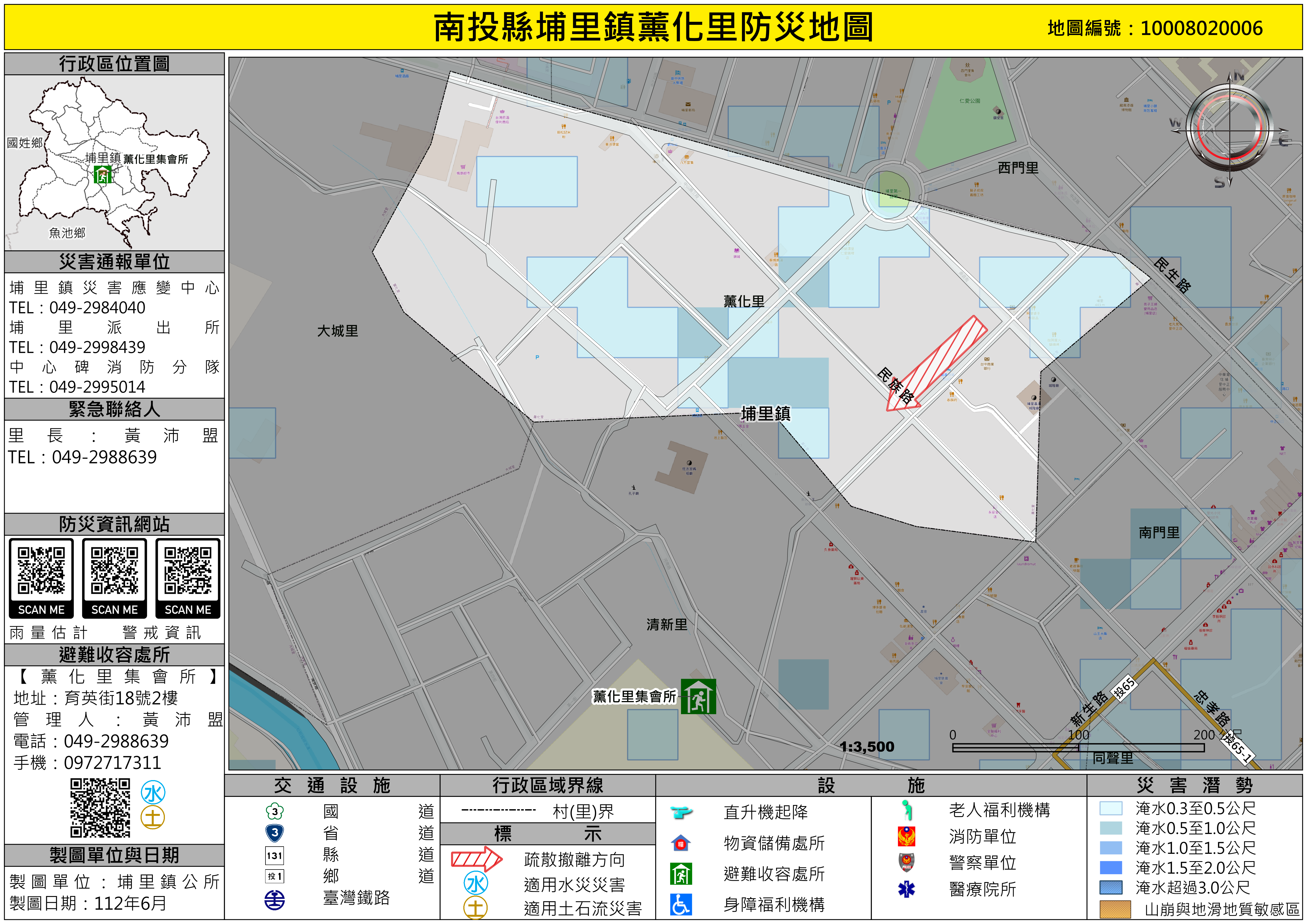Click the 災害通報單位 section header
This screenshot has width=1307, height=924.
tap(114, 262)
